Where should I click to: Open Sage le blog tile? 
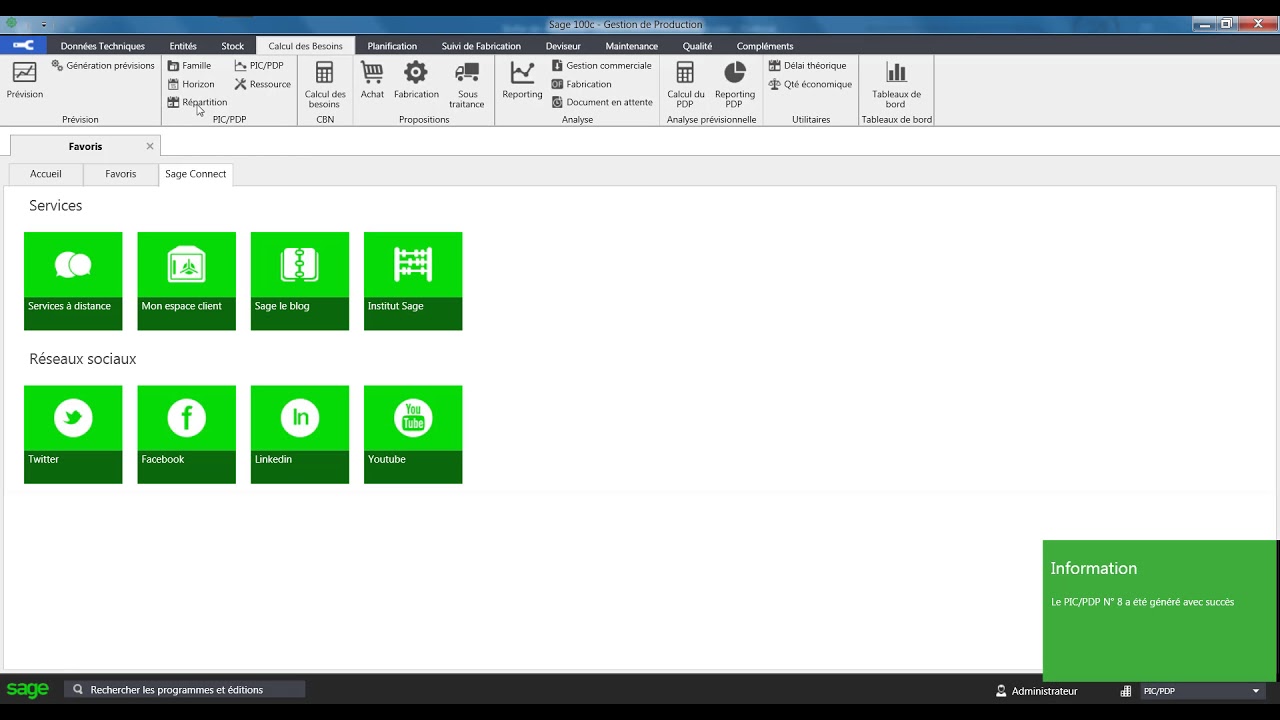pyautogui.click(x=300, y=281)
